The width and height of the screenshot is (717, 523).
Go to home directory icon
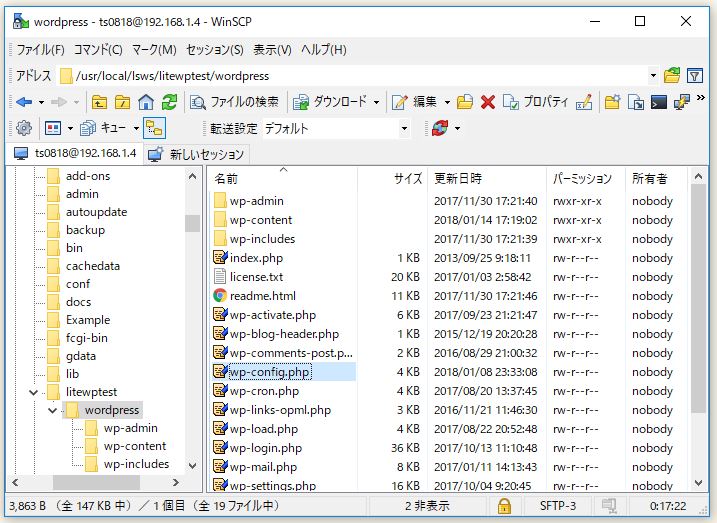pos(146,102)
